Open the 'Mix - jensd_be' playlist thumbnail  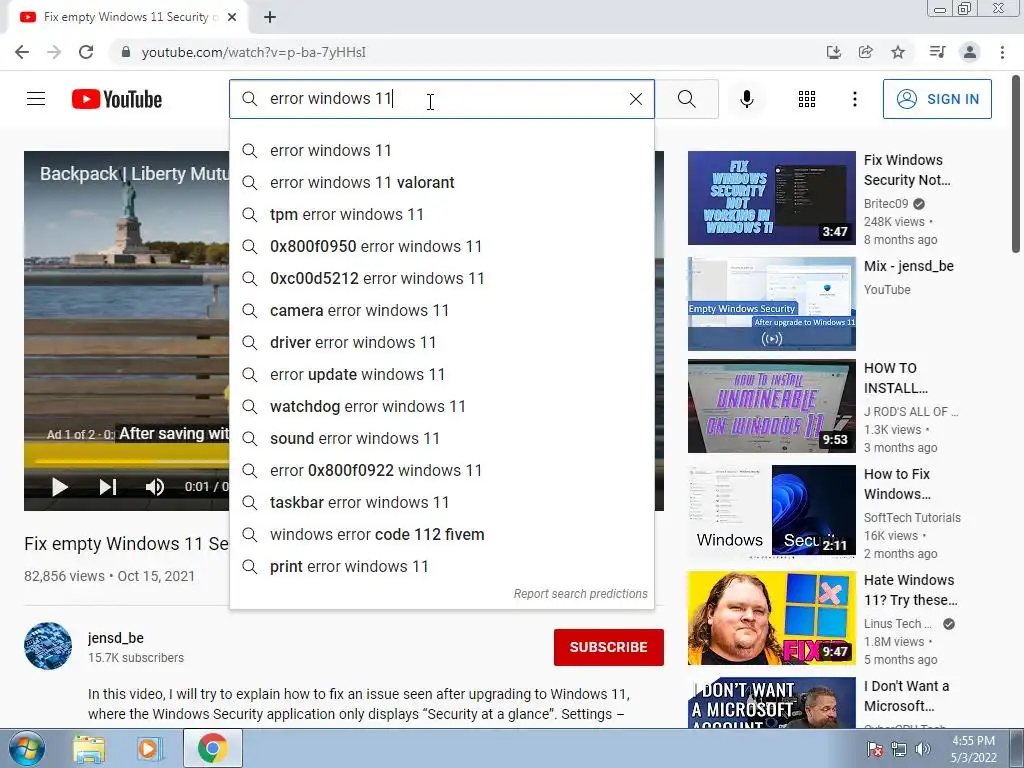(x=771, y=304)
